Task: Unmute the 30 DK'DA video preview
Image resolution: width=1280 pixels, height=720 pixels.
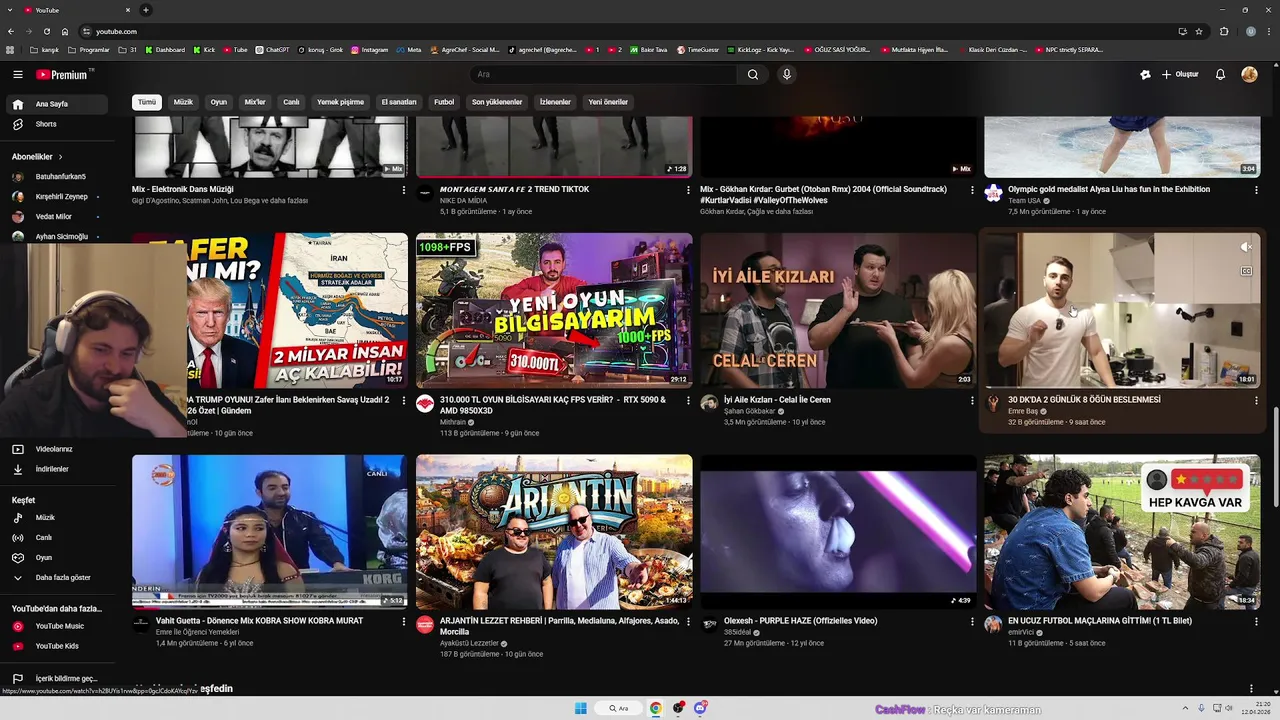Action: coord(1246,247)
